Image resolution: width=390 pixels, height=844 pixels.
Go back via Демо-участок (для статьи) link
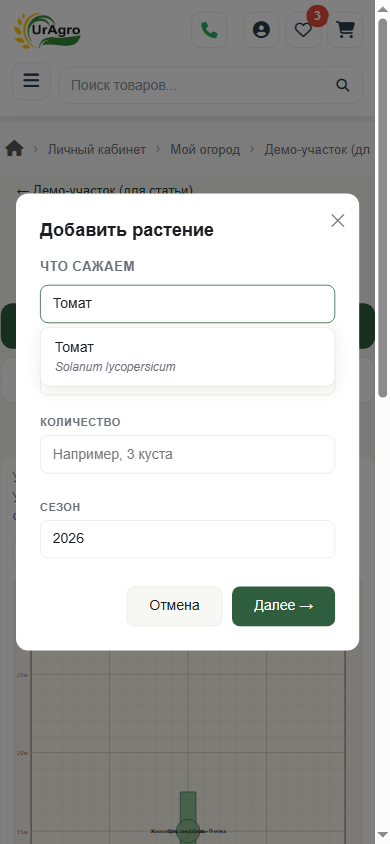[x=104, y=191]
